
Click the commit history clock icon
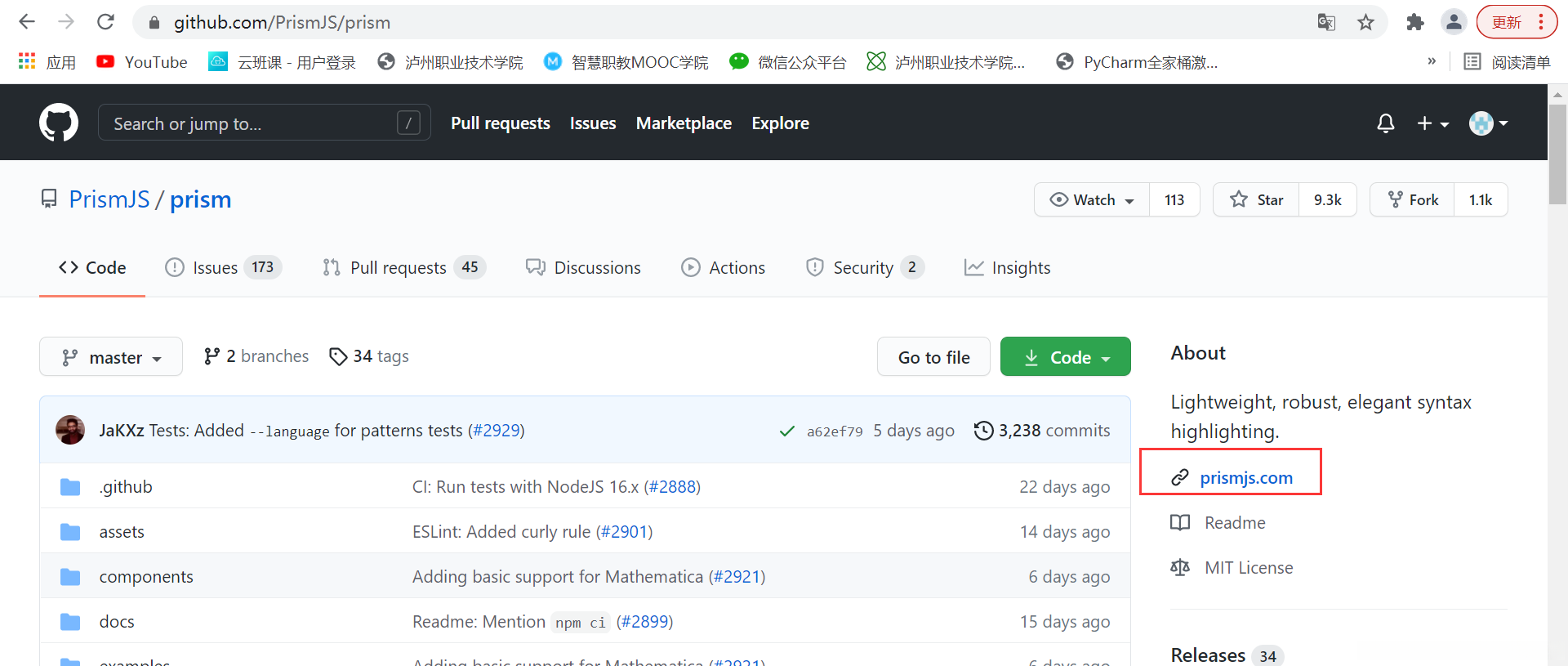pyautogui.click(x=983, y=431)
